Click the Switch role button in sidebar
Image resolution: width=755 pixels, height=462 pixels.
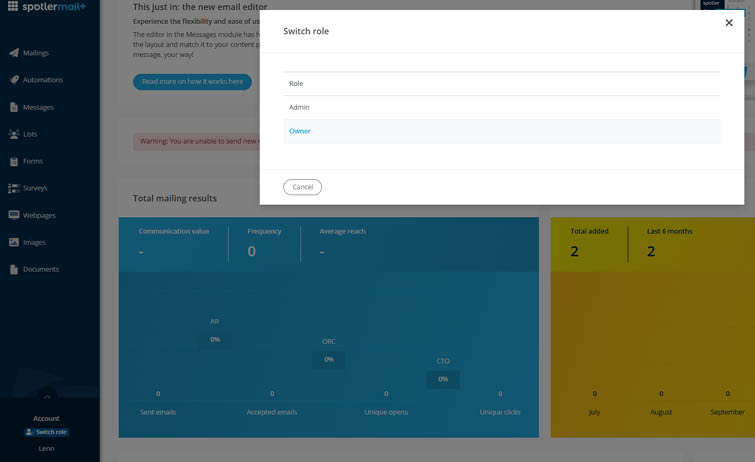pos(46,432)
